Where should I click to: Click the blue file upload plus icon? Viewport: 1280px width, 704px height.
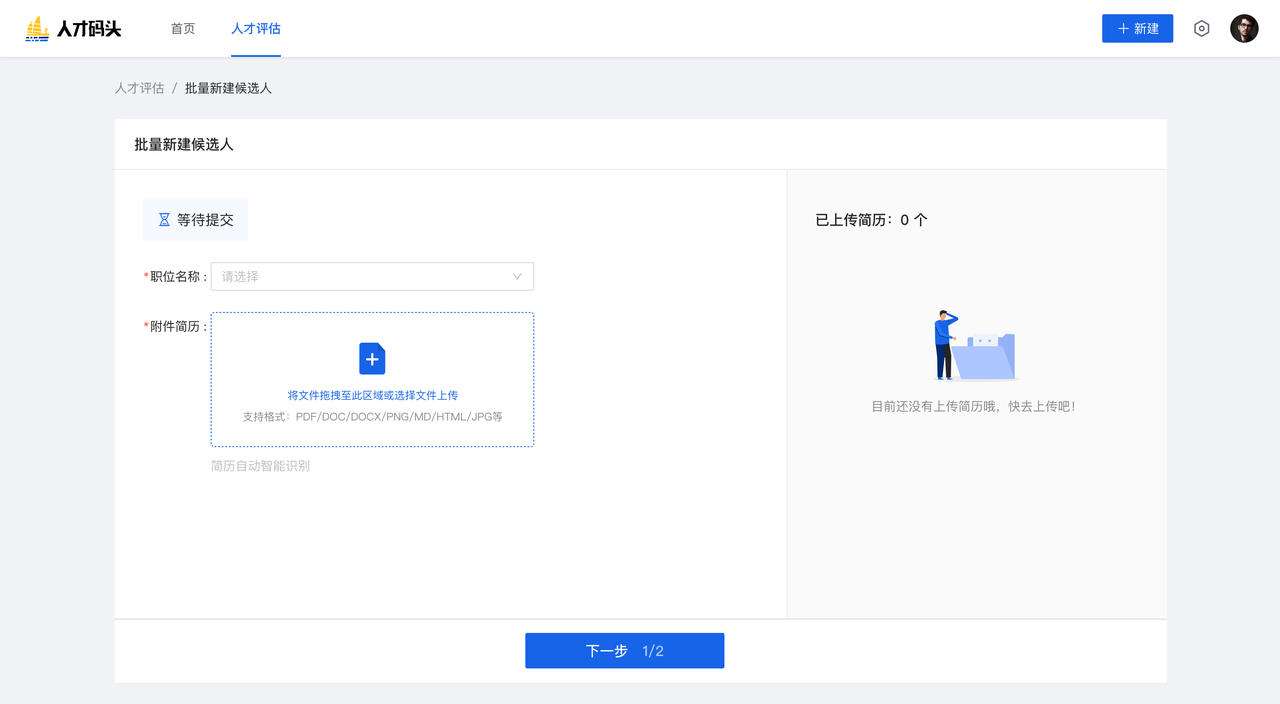[372, 359]
